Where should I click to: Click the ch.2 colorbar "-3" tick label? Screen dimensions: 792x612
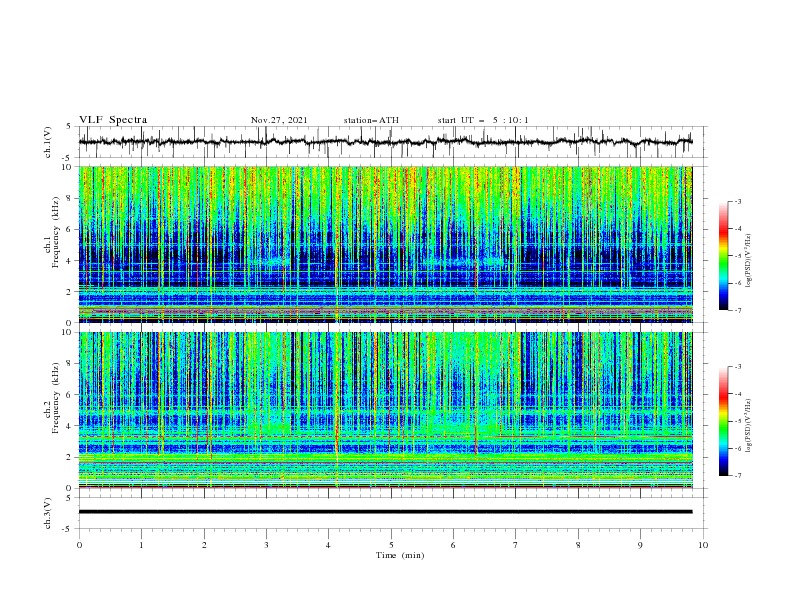tap(738, 367)
